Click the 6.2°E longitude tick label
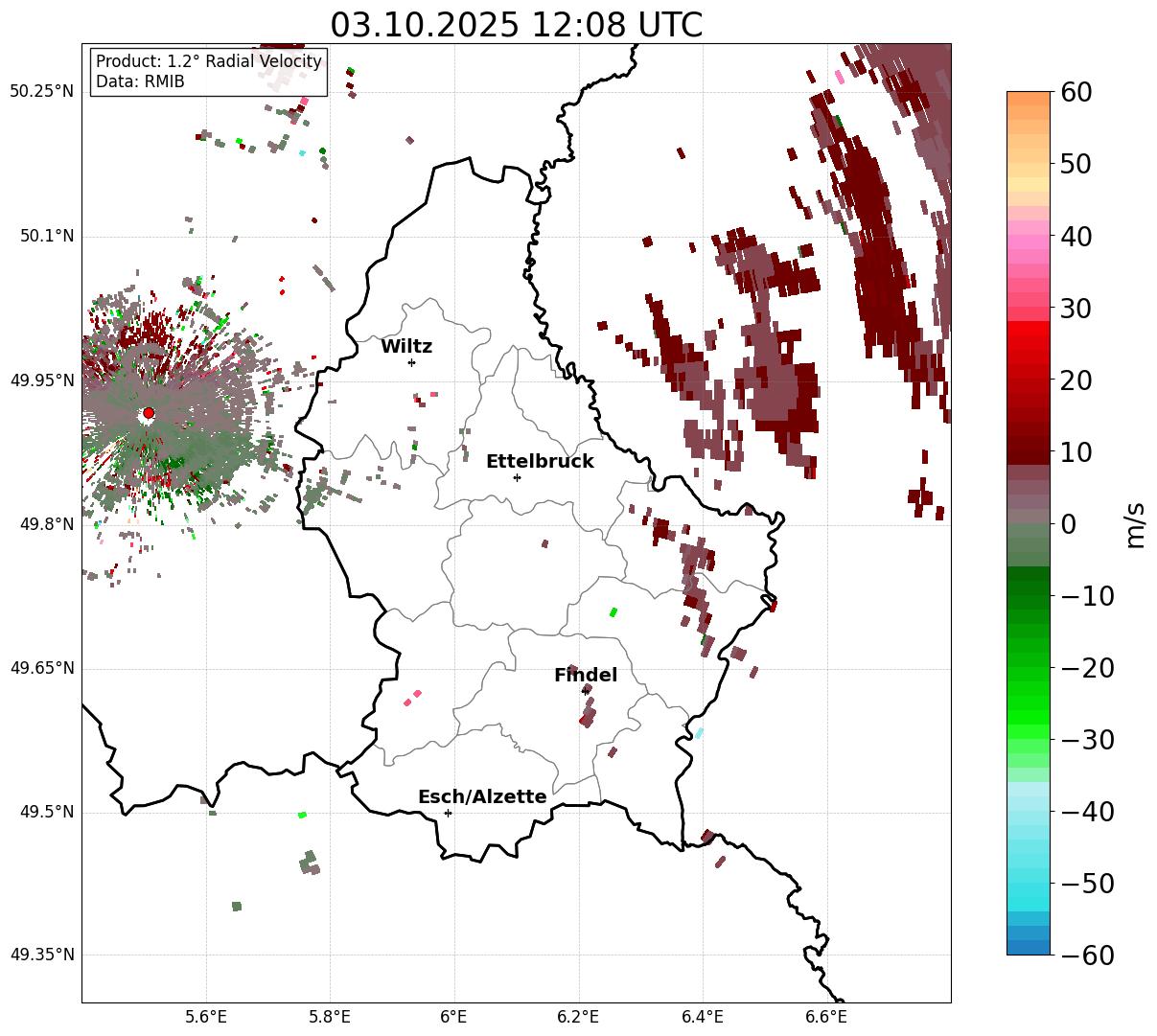This screenshot has height=1036, width=1157. click(578, 1017)
